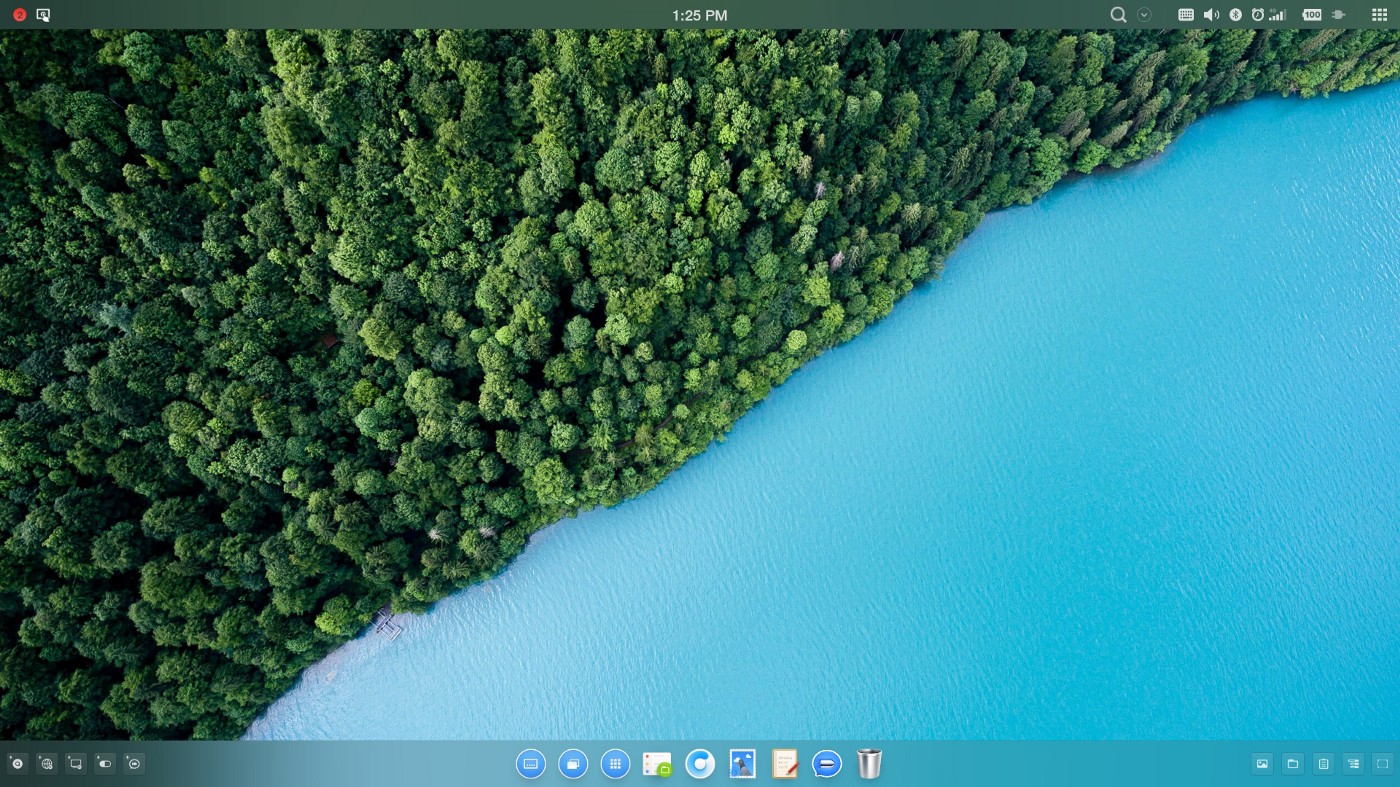Open the pigeon stamp mail app
The height and width of the screenshot is (787, 1400).
[742, 764]
